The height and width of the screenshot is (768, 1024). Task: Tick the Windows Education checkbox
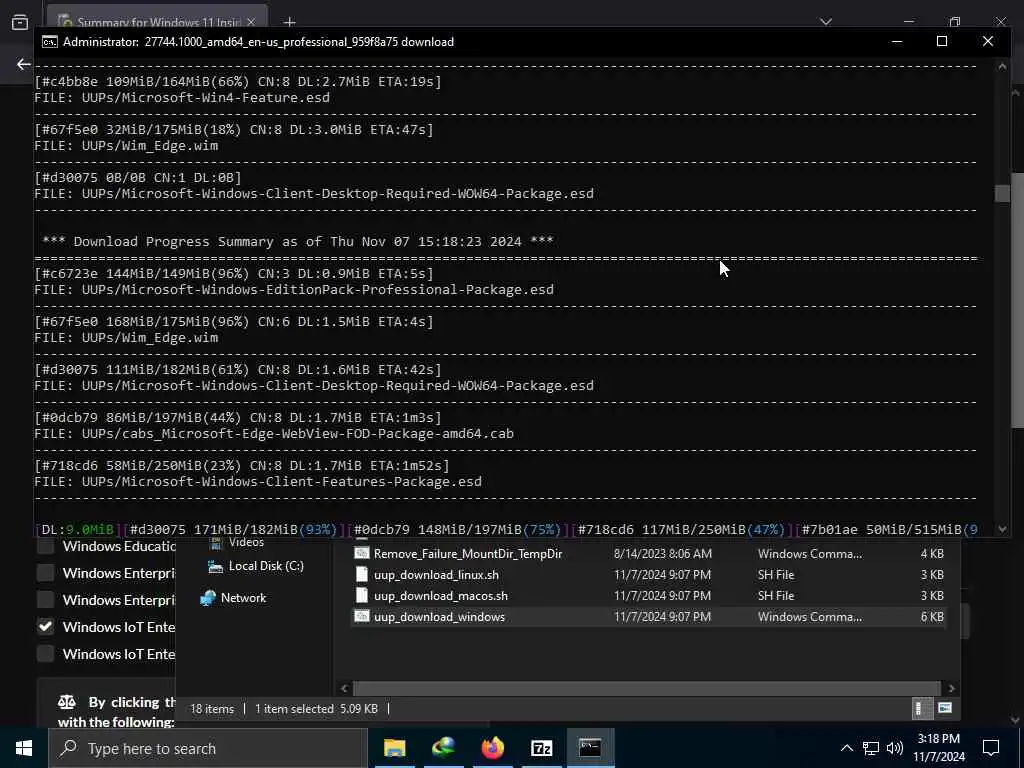(45, 546)
